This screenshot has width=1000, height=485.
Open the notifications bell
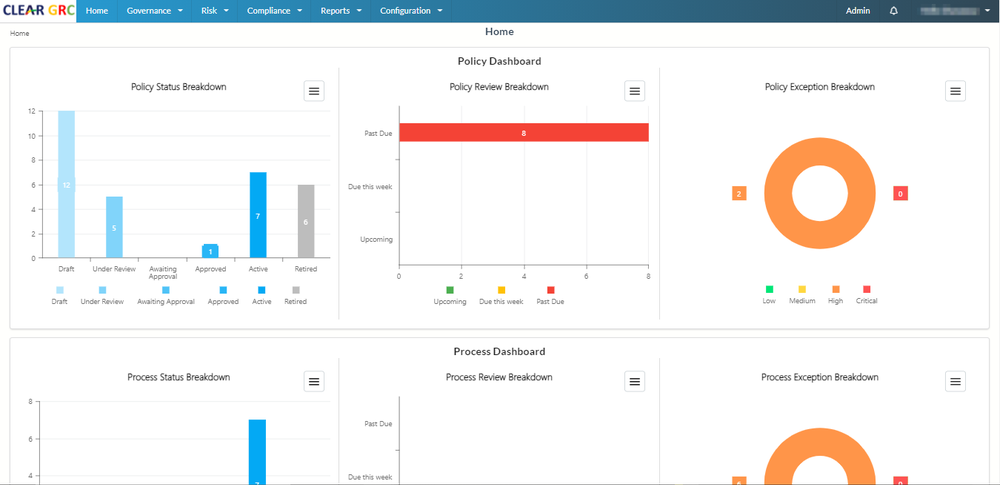pos(893,11)
